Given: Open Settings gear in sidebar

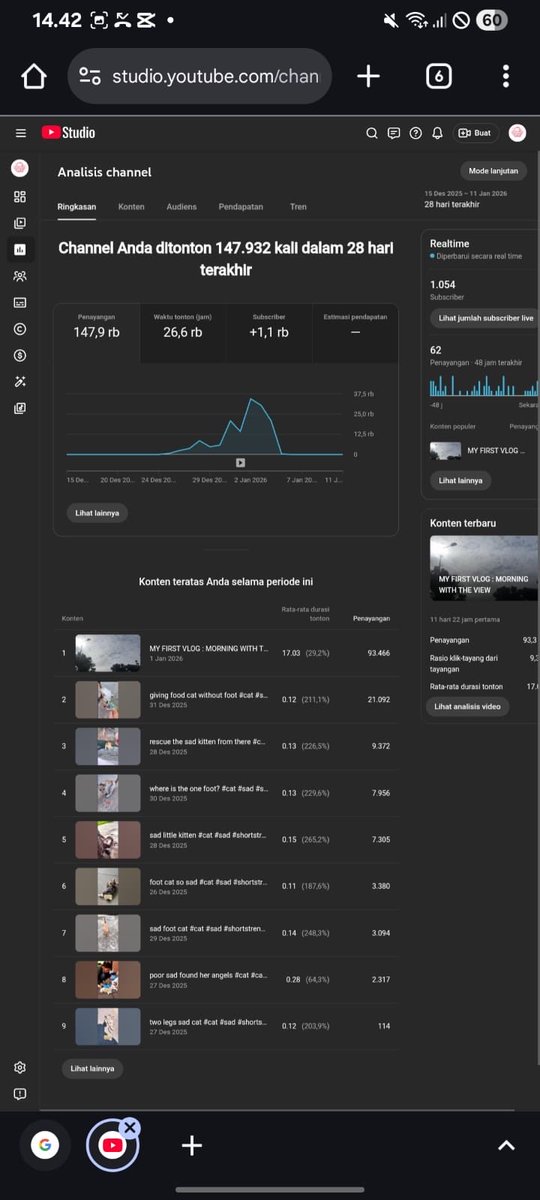Looking at the screenshot, I should [x=20, y=1068].
